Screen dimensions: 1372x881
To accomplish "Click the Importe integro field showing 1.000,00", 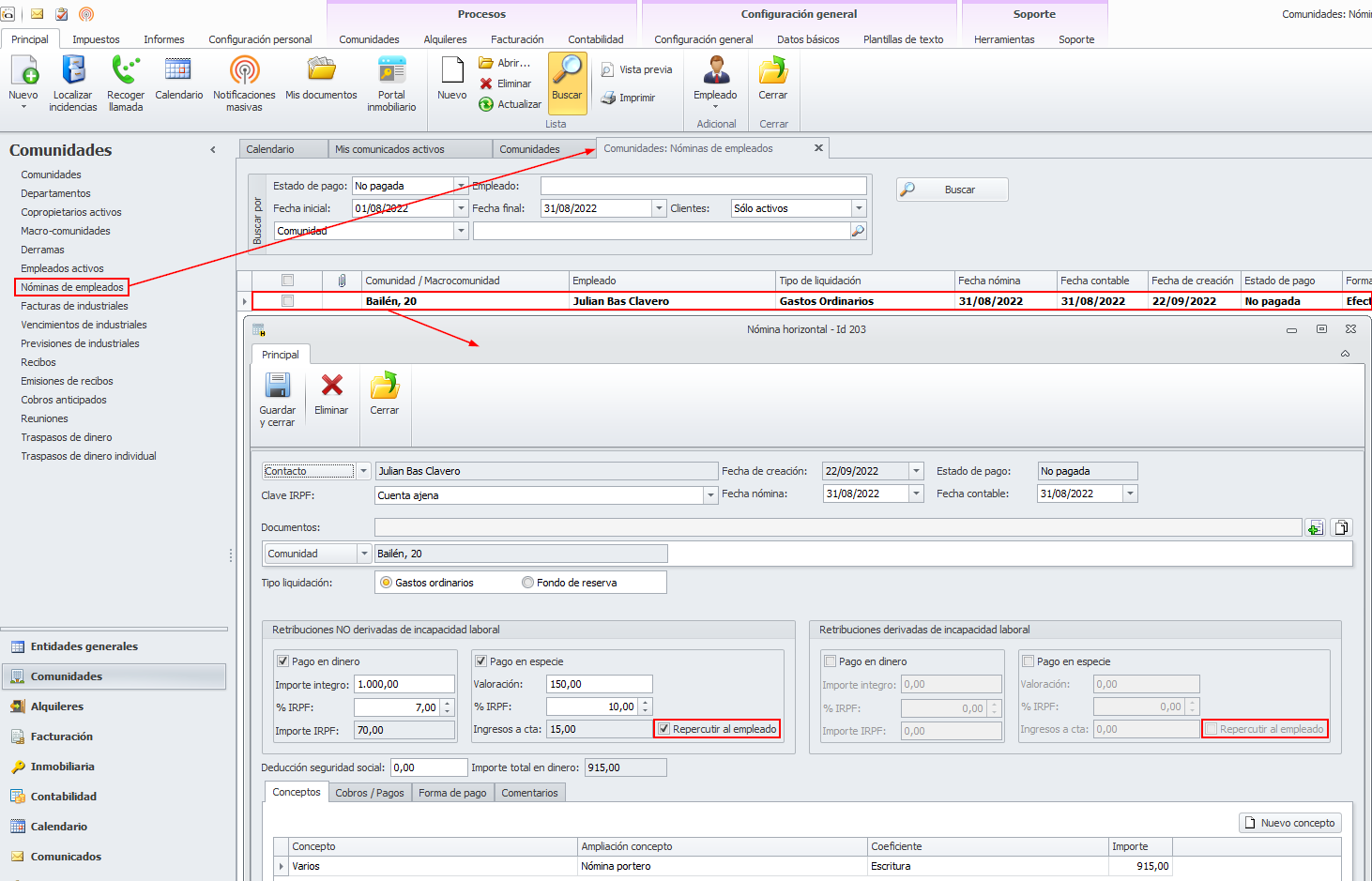I will click(404, 684).
